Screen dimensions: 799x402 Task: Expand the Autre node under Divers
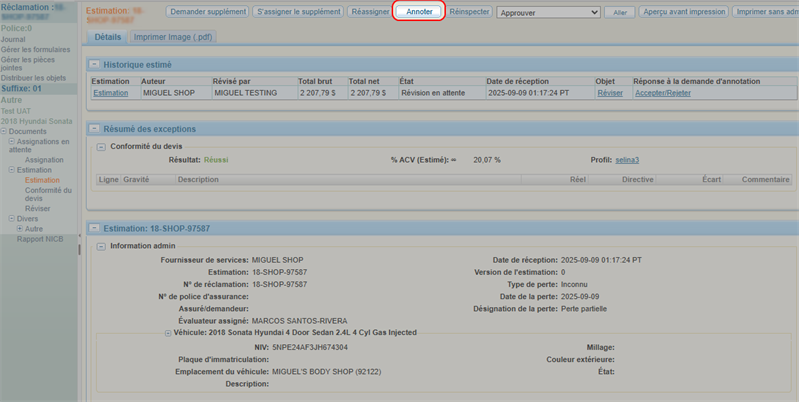click(x=20, y=229)
